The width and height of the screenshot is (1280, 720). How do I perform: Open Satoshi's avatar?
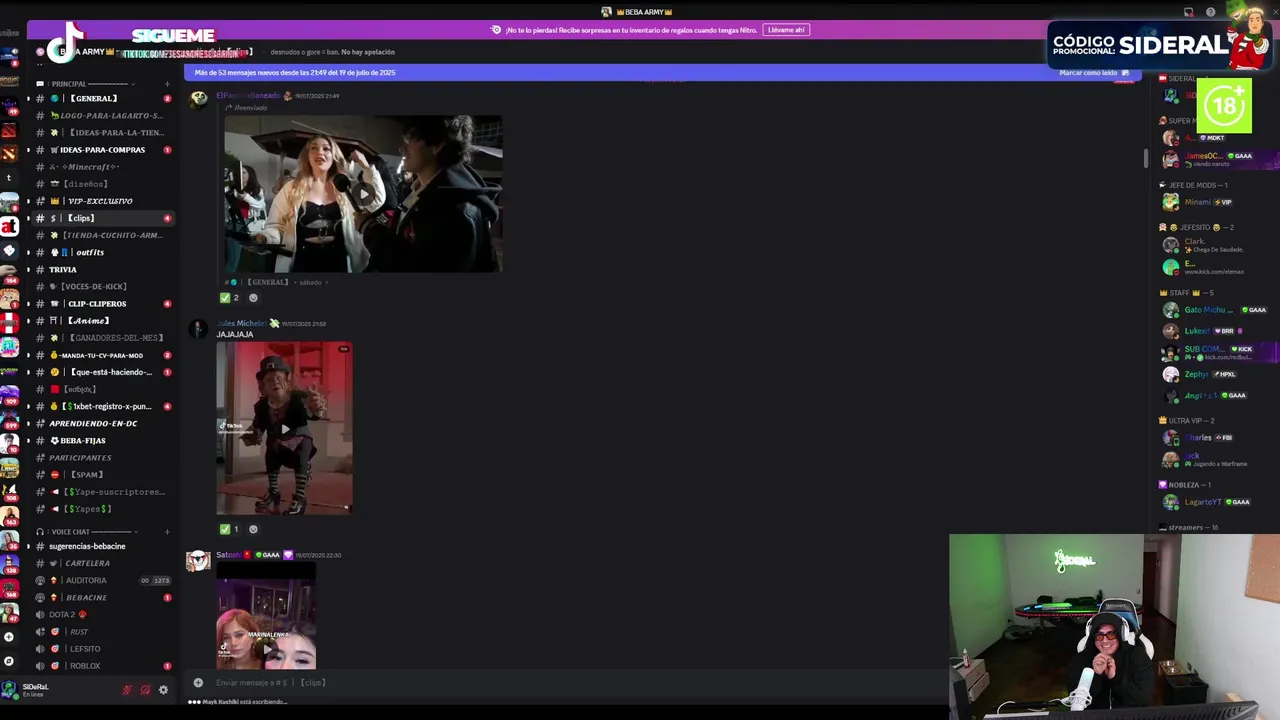click(198, 560)
